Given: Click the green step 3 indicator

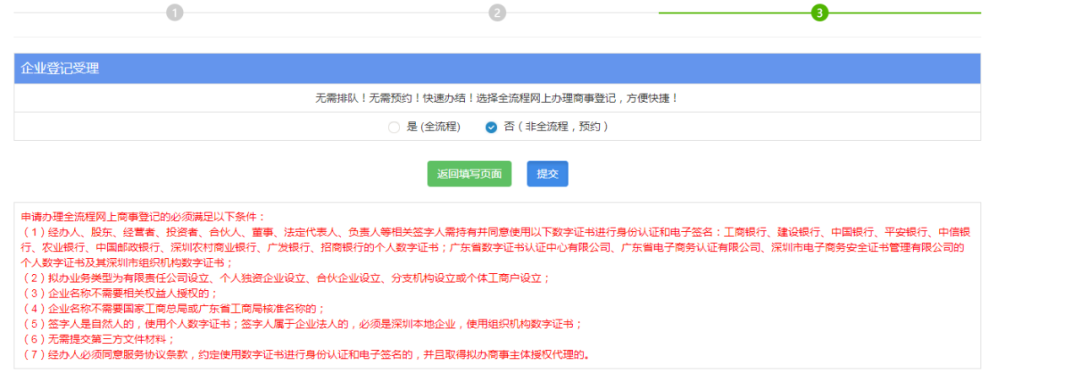Looking at the screenshot, I should (x=819, y=13).
